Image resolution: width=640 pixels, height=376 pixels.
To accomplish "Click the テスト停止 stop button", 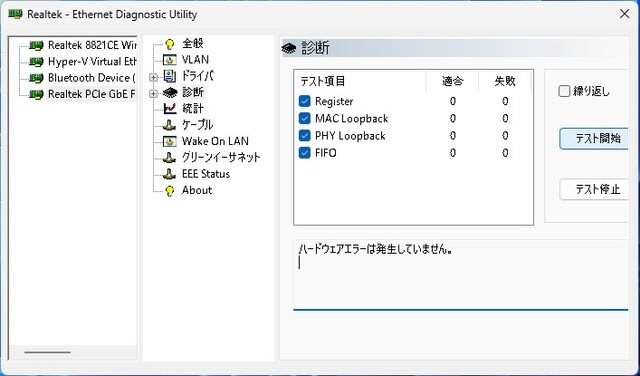I will pyautogui.click(x=594, y=189).
